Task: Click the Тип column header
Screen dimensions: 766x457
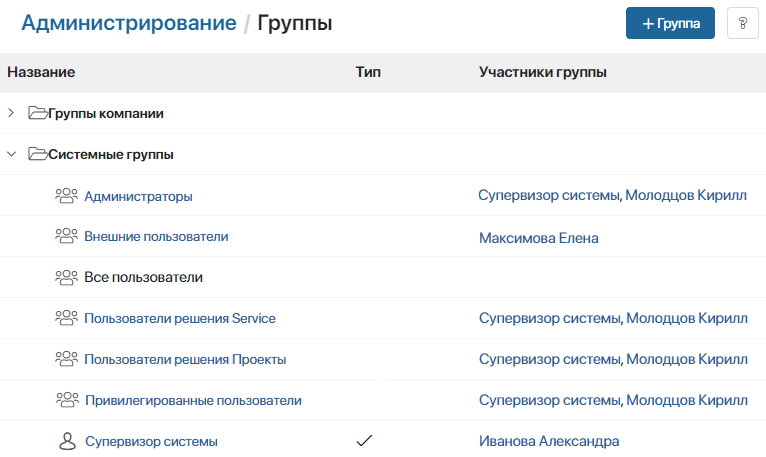Action: 368,72
